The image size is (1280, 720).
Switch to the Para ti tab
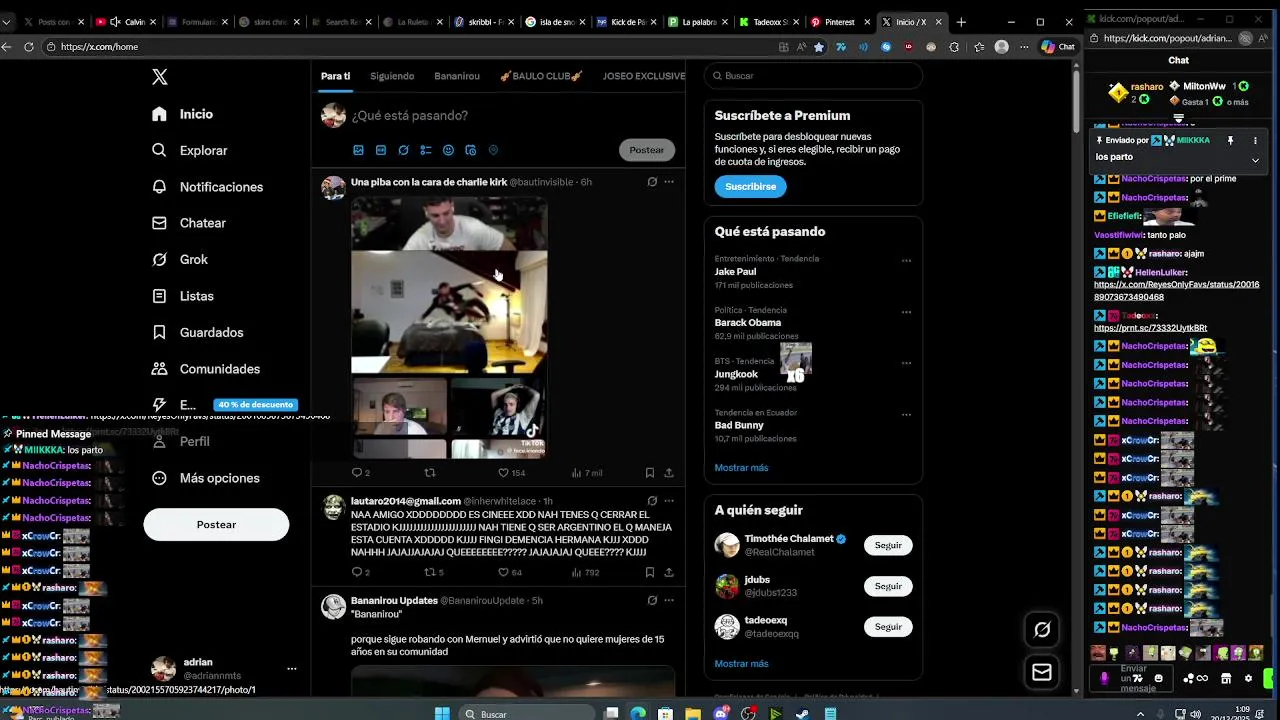[x=335, y=76]
